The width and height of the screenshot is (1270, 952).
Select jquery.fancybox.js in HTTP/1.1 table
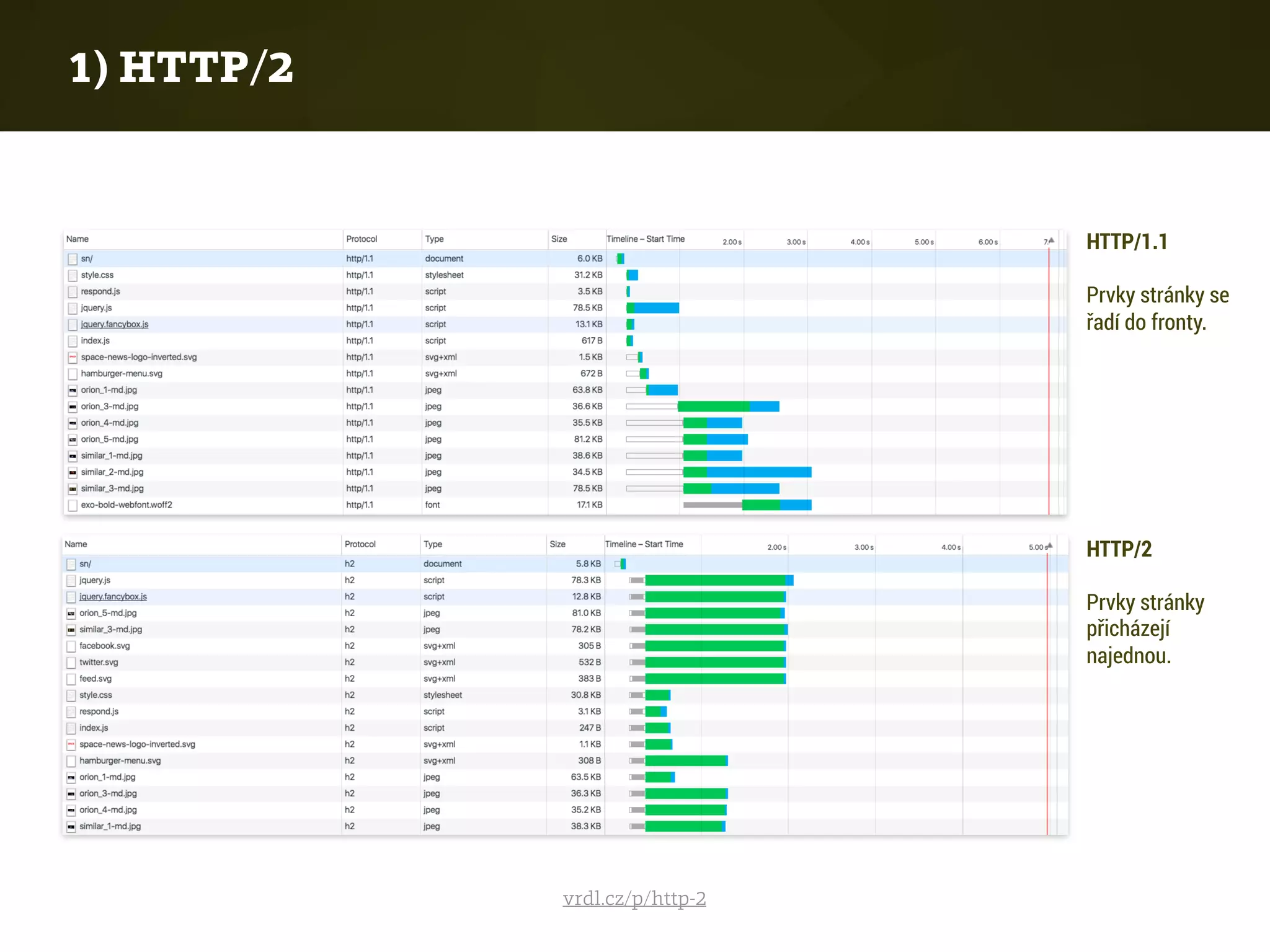(x=115, y=324)
